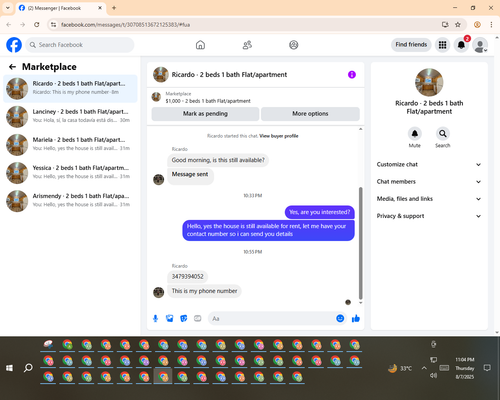500x400 pixels.
Task: Click the back arrow beside Marketplace
Action: (x=12, y=67)
